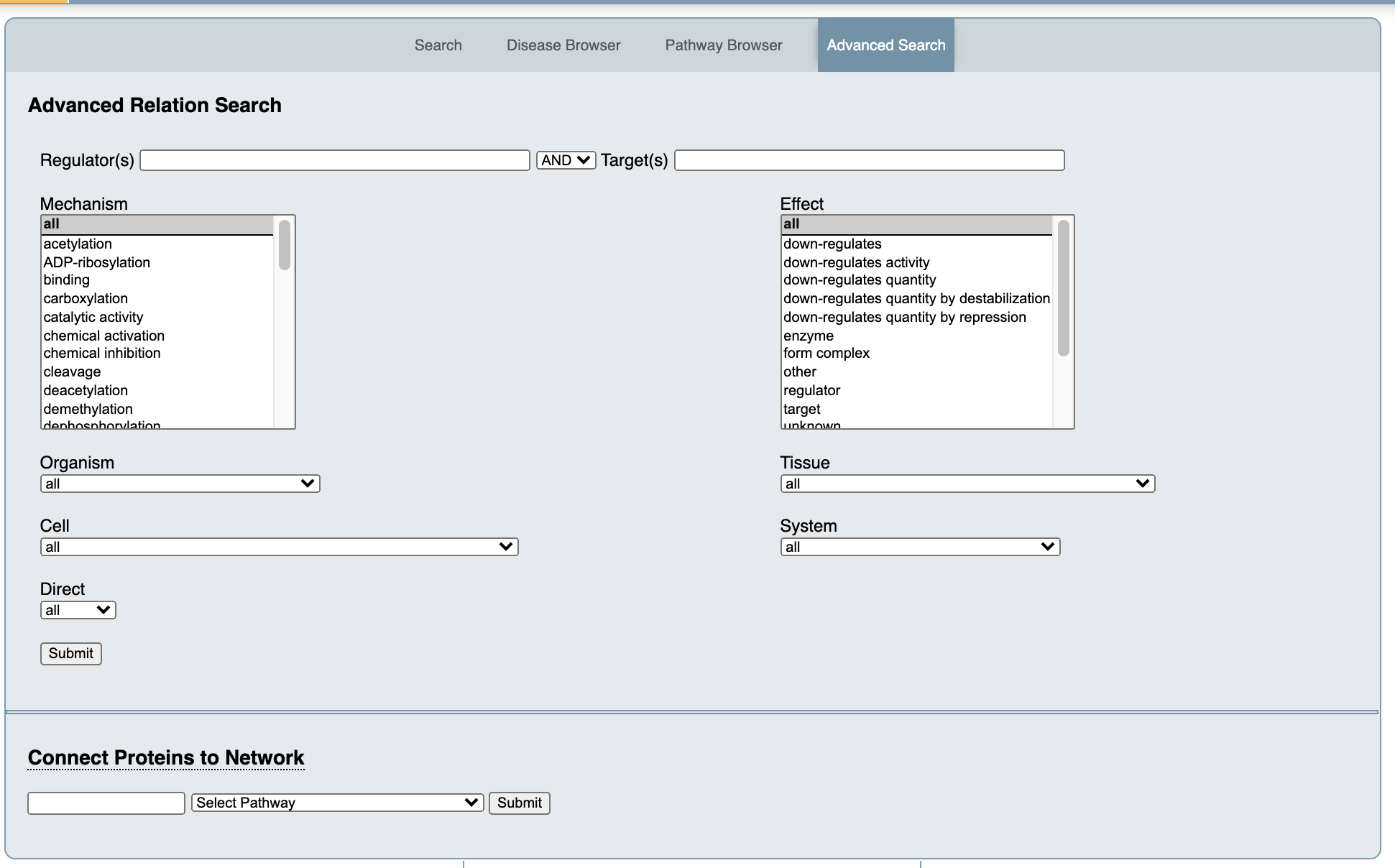Open the Organism dropdown
The height and width of the screenshot is (868, 1395).
point(180,484)
